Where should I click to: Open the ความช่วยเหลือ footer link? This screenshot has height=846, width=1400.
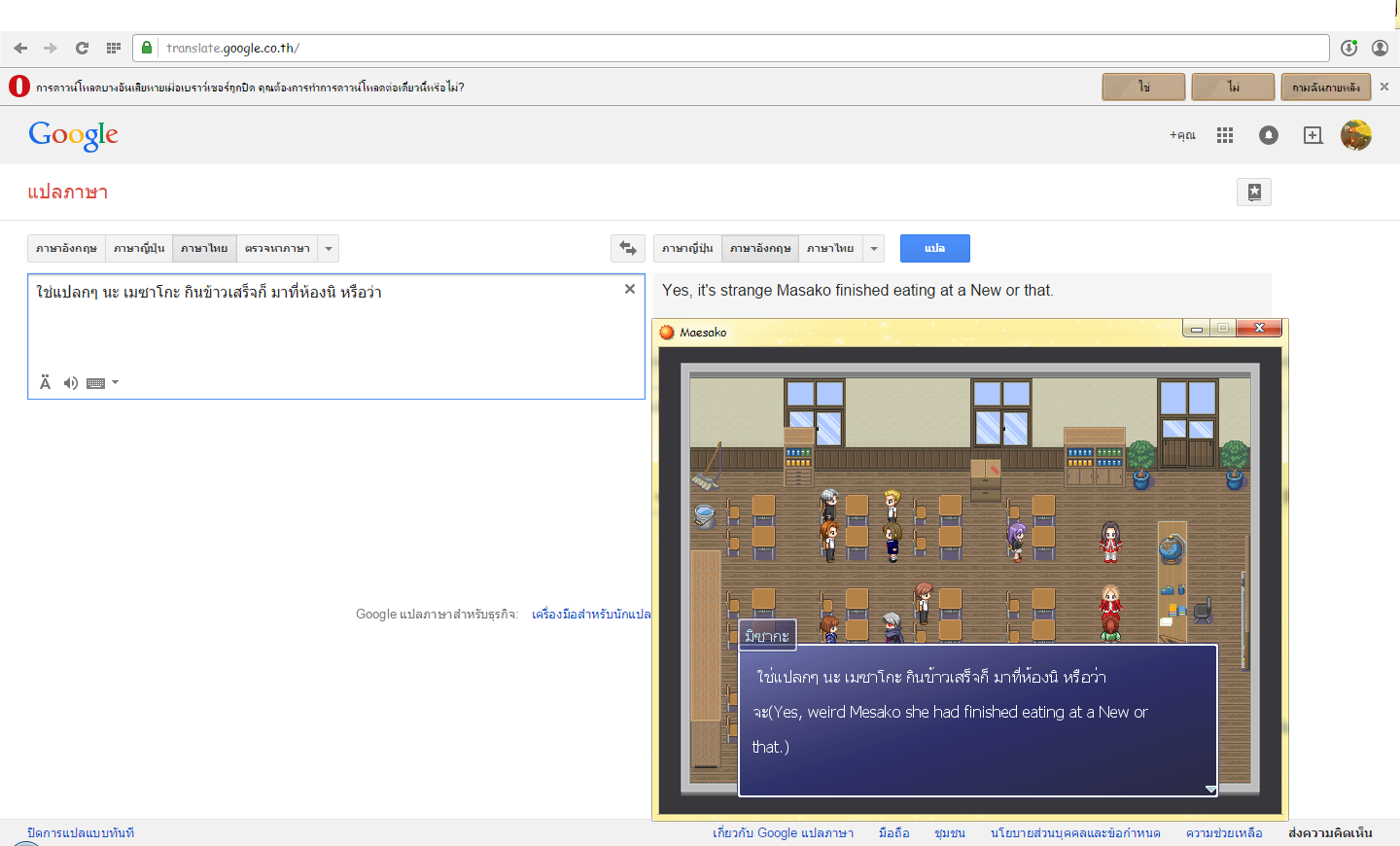[1224, 832]
